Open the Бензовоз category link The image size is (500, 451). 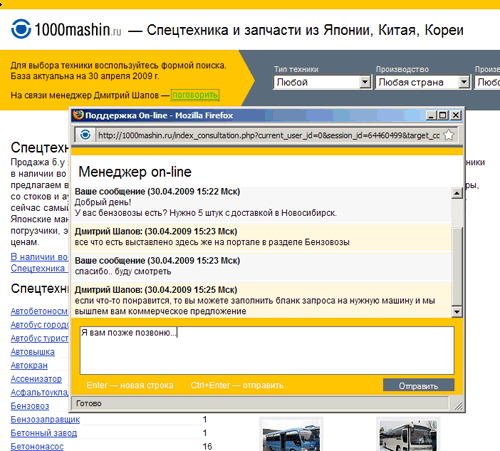tap(30, 406)
